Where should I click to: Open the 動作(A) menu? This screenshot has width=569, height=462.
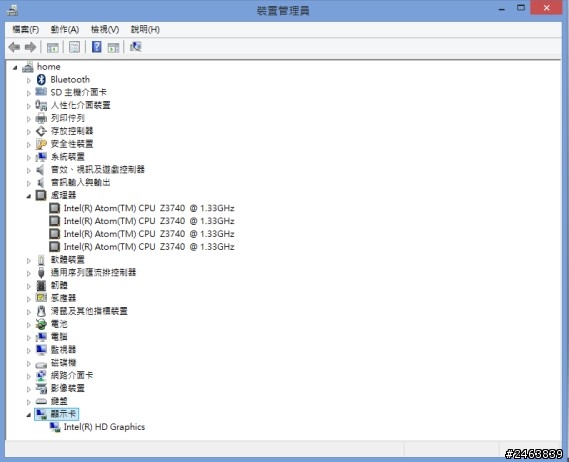point(65,29)
